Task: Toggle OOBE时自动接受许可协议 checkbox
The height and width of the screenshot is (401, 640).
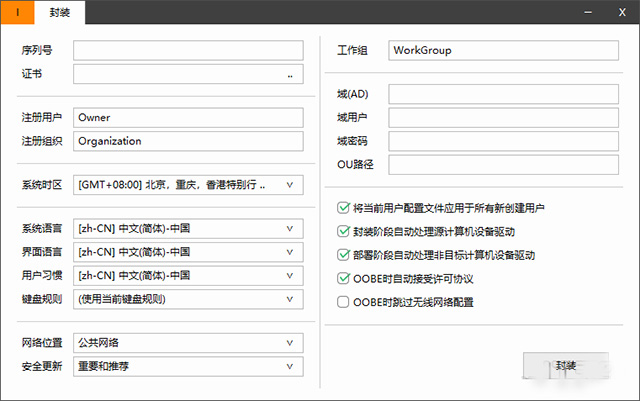Action: pyautogui.click(x=344, y=278)
